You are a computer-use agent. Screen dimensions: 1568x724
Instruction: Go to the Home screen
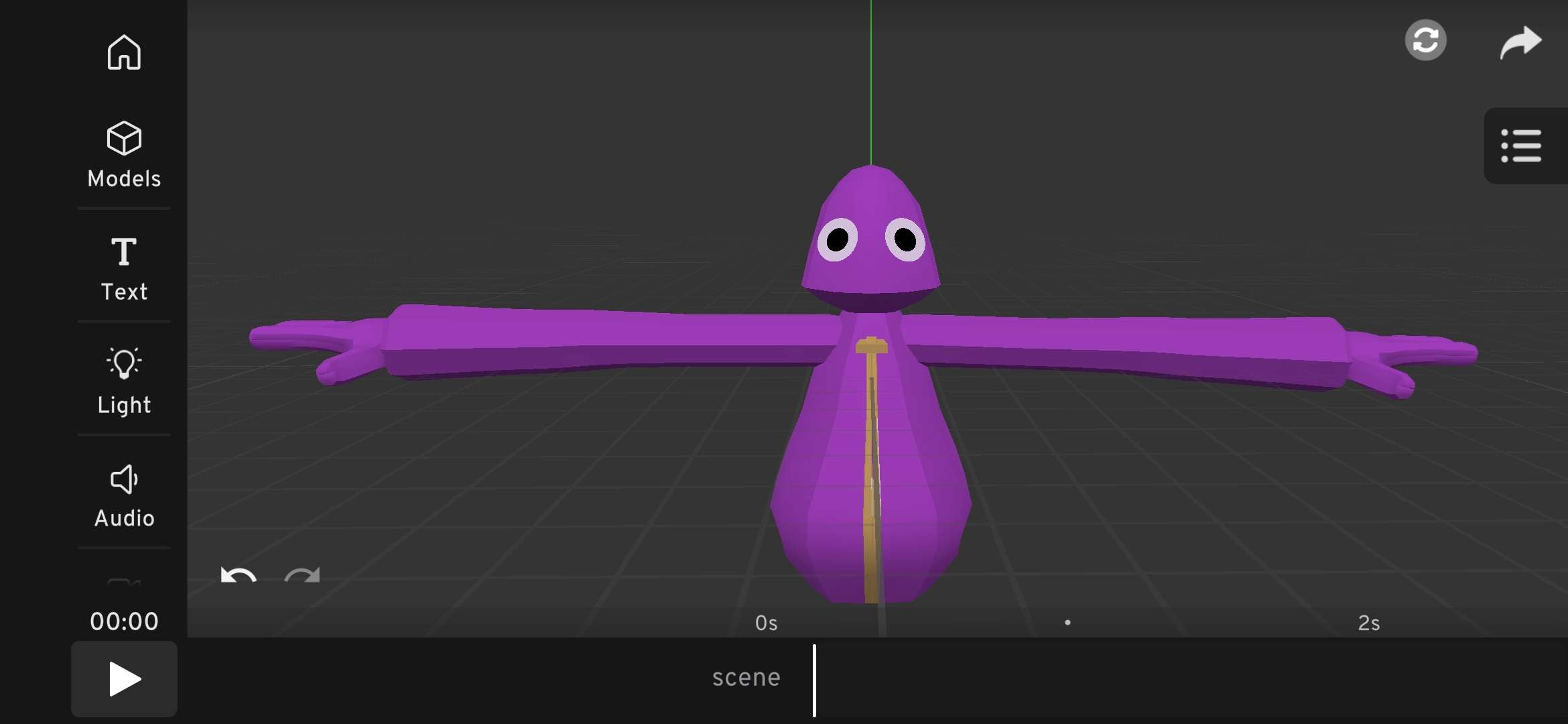124,52
